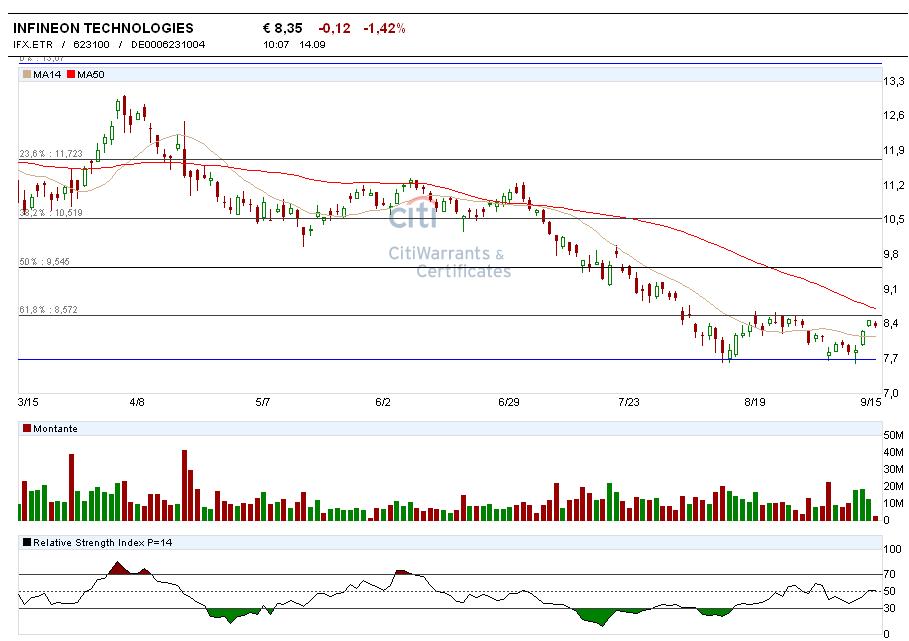
Task: Click the 38,2% : 10,519 Fibonacci label
Action: tap(51, 213)
